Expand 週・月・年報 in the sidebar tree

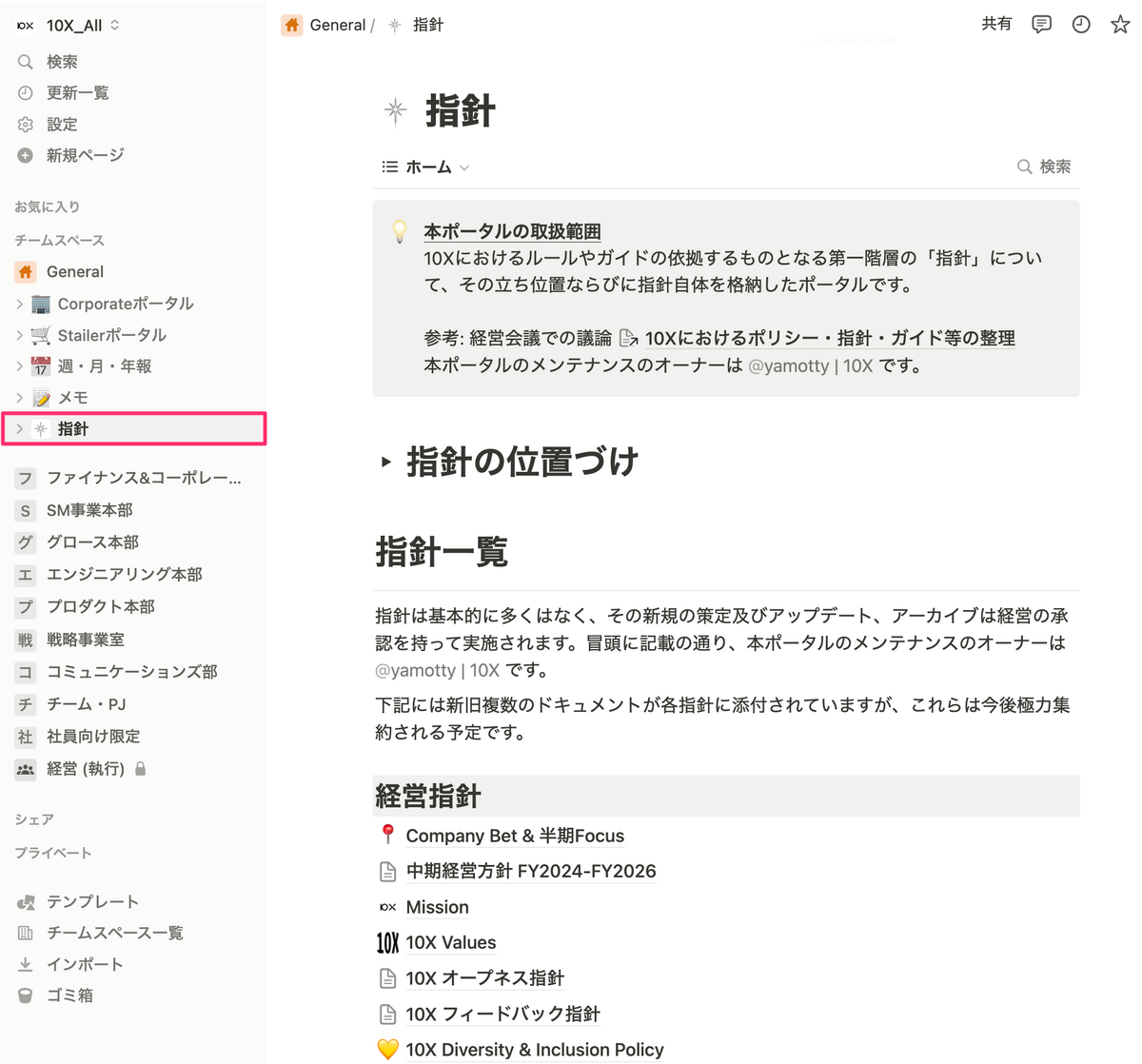tap(19, 366)
